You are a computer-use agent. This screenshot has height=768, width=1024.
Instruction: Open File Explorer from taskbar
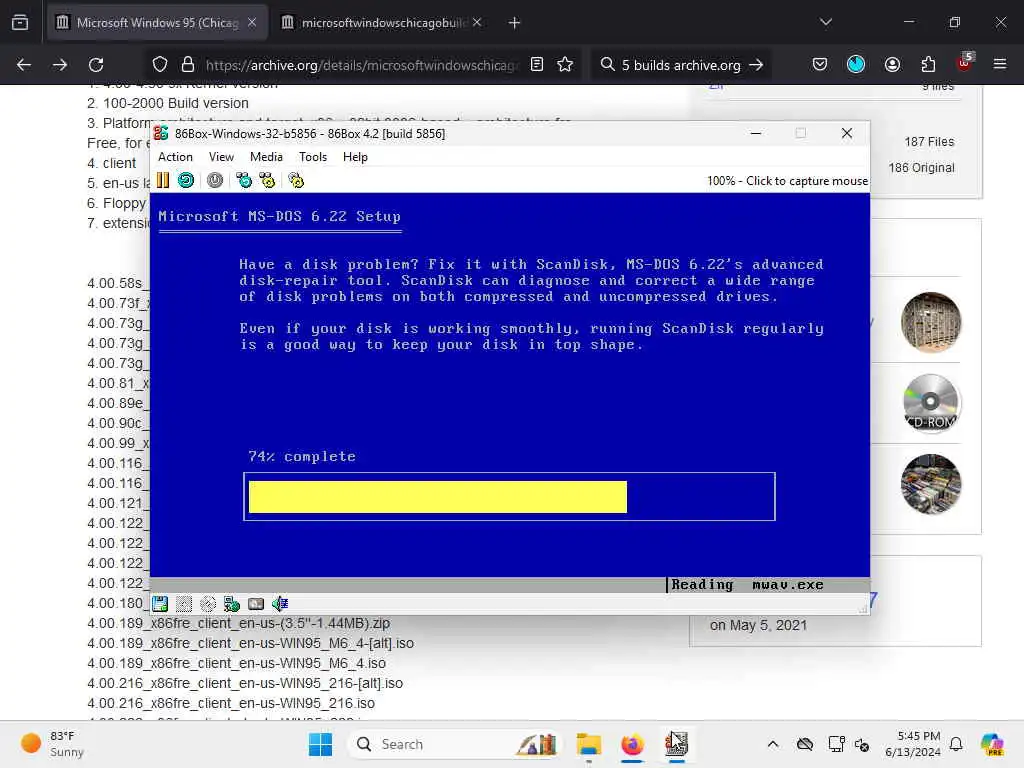(588, 744)
